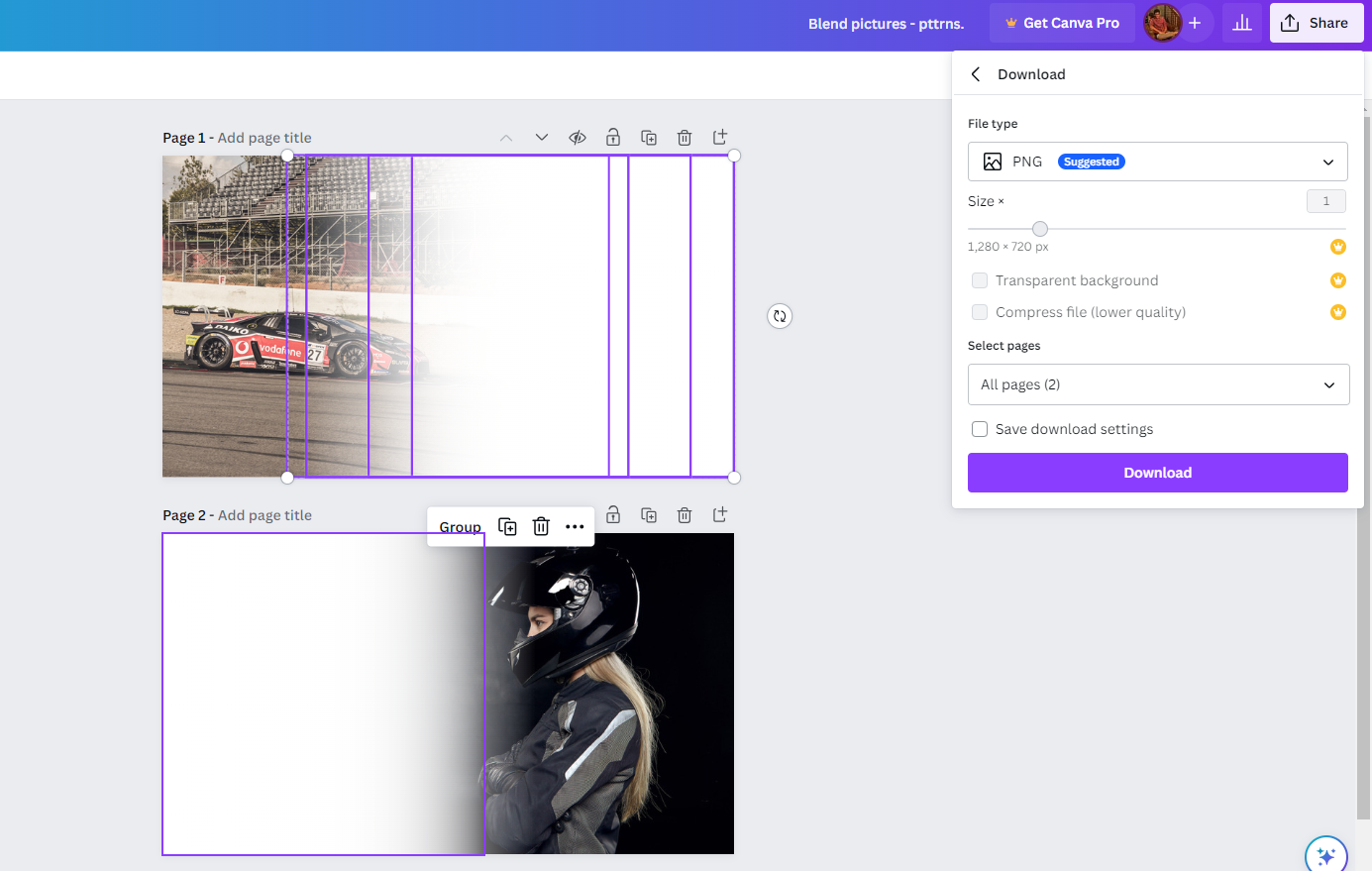Viewport: 1372px width, 871px height.
Task: Open the user profile avatar
Action: tap(1162, 23)
